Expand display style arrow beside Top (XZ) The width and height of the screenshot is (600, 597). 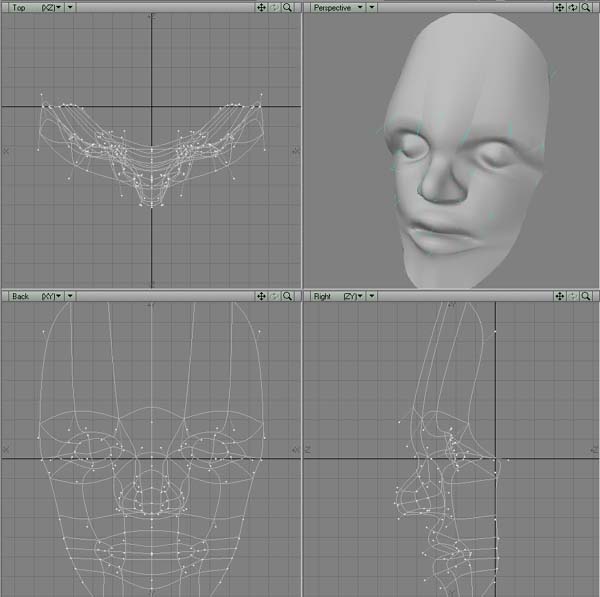click(x=70, y=7)
